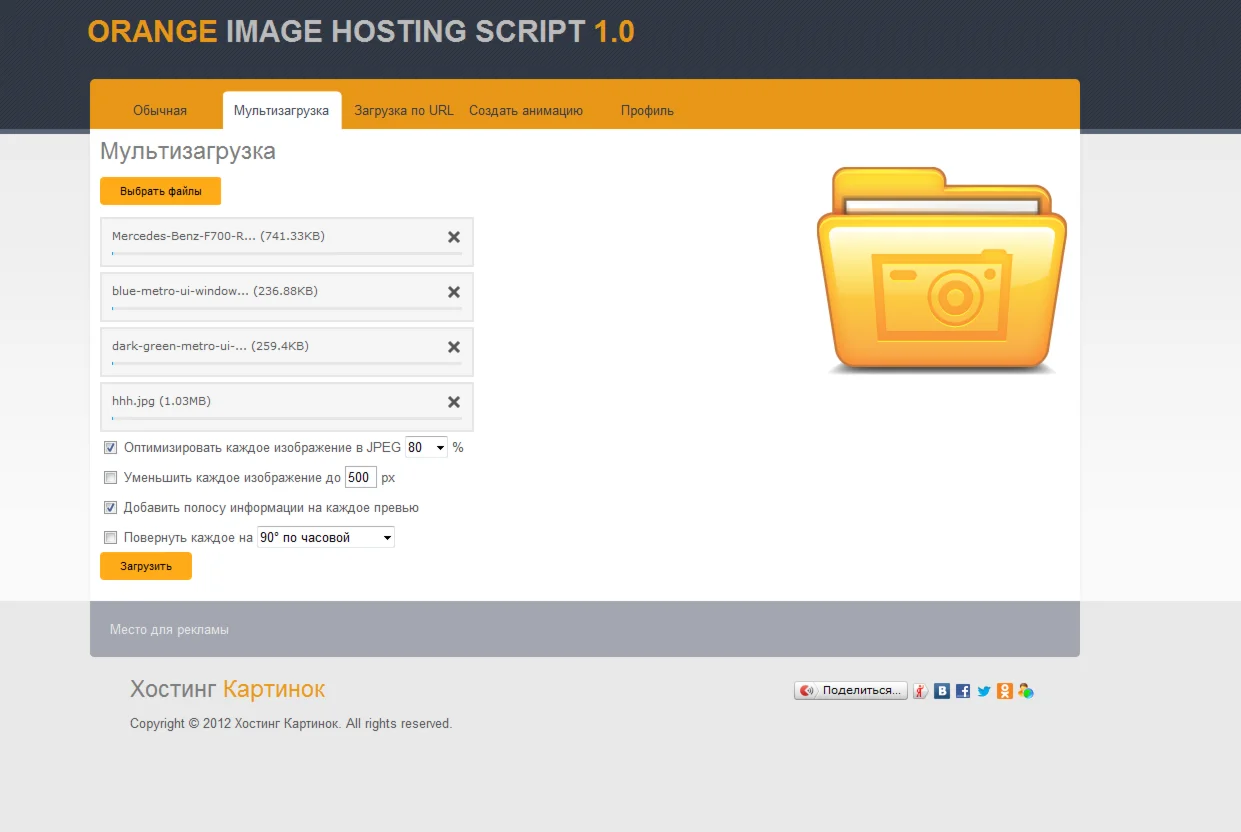Click the Orange Image Hosting Script title

click(x=361, y=32)
